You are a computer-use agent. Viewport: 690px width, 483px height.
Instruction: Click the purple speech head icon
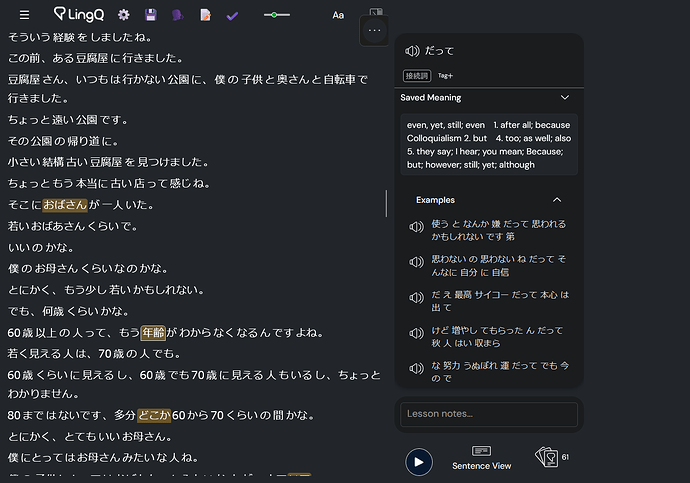(177, 15)
